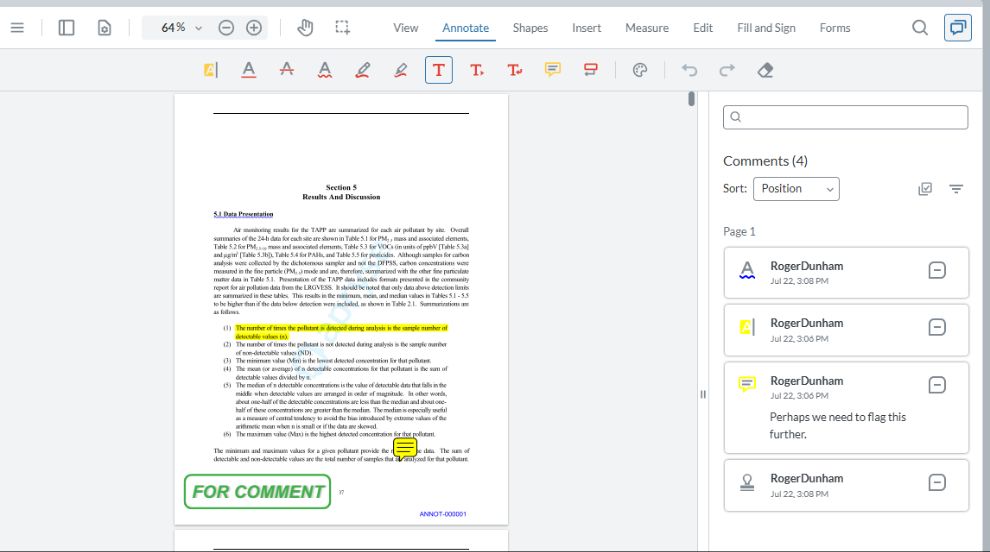Click the '5.1 Data Presentation' heading

point(243,214)
